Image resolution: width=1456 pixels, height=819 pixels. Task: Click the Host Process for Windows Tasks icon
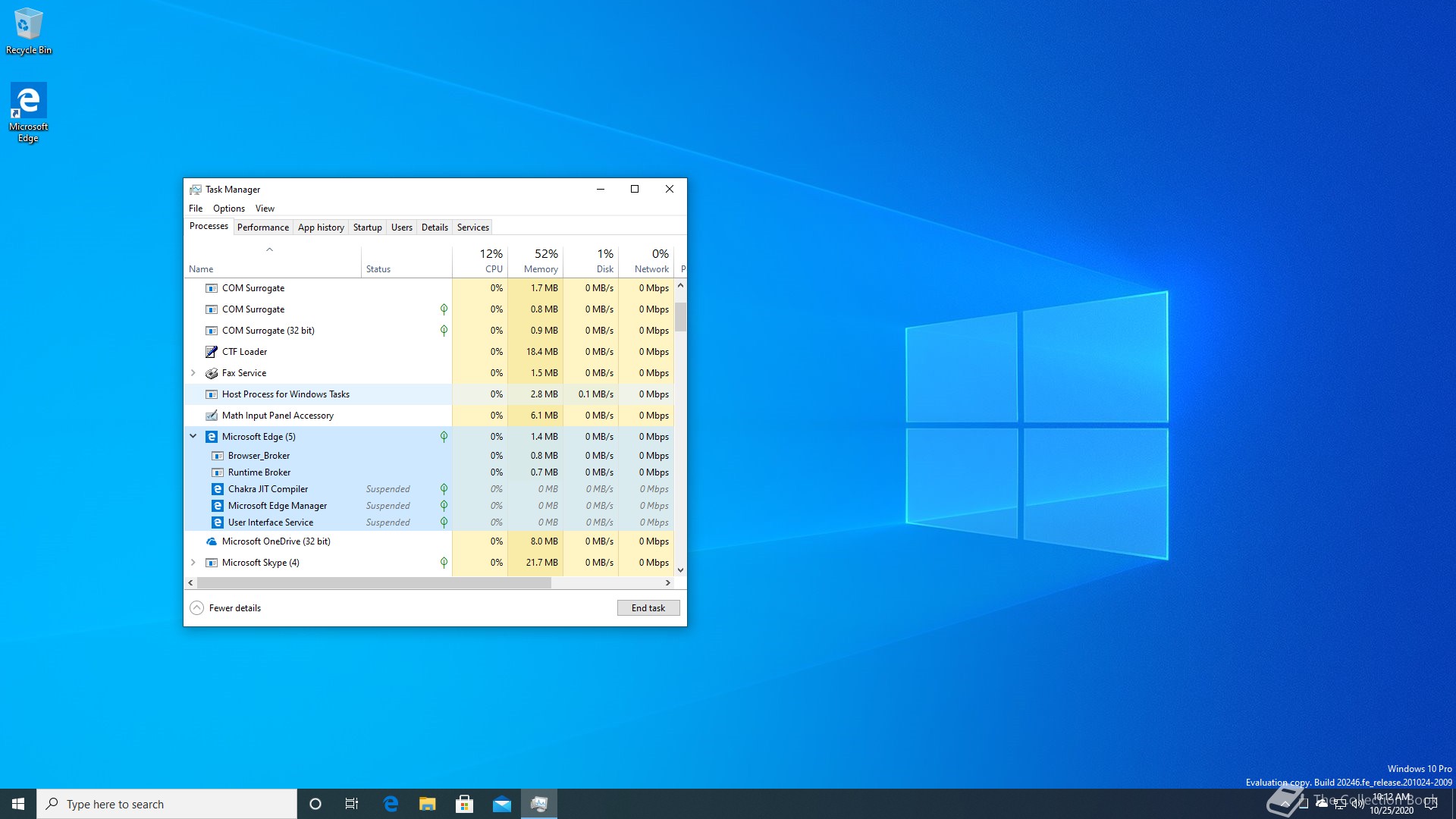pos(212,394)
